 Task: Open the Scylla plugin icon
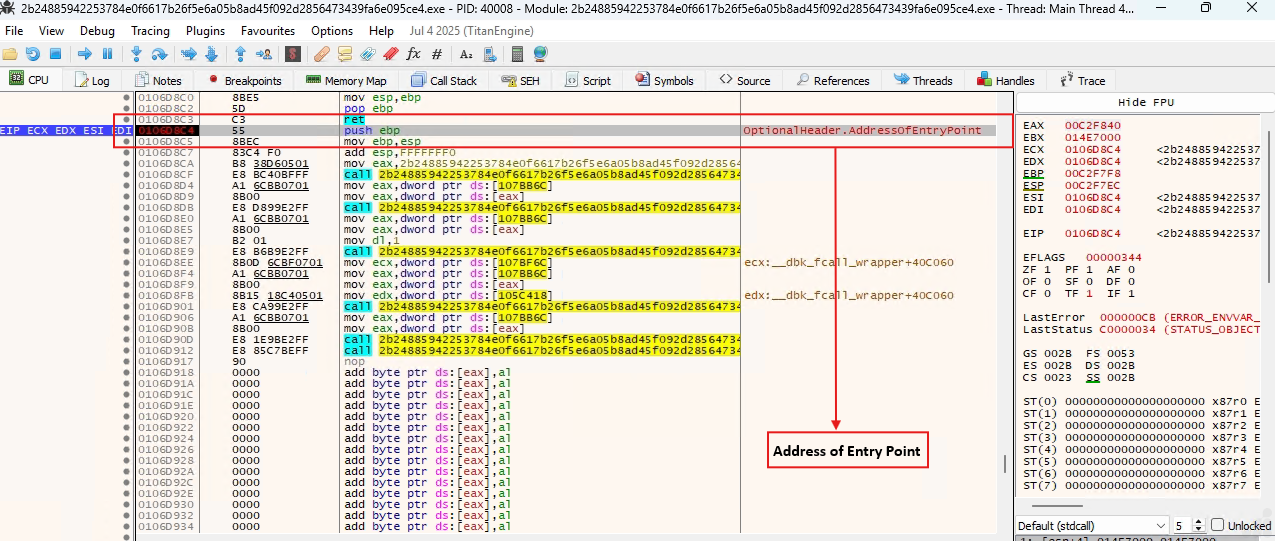tap(292, 53)
